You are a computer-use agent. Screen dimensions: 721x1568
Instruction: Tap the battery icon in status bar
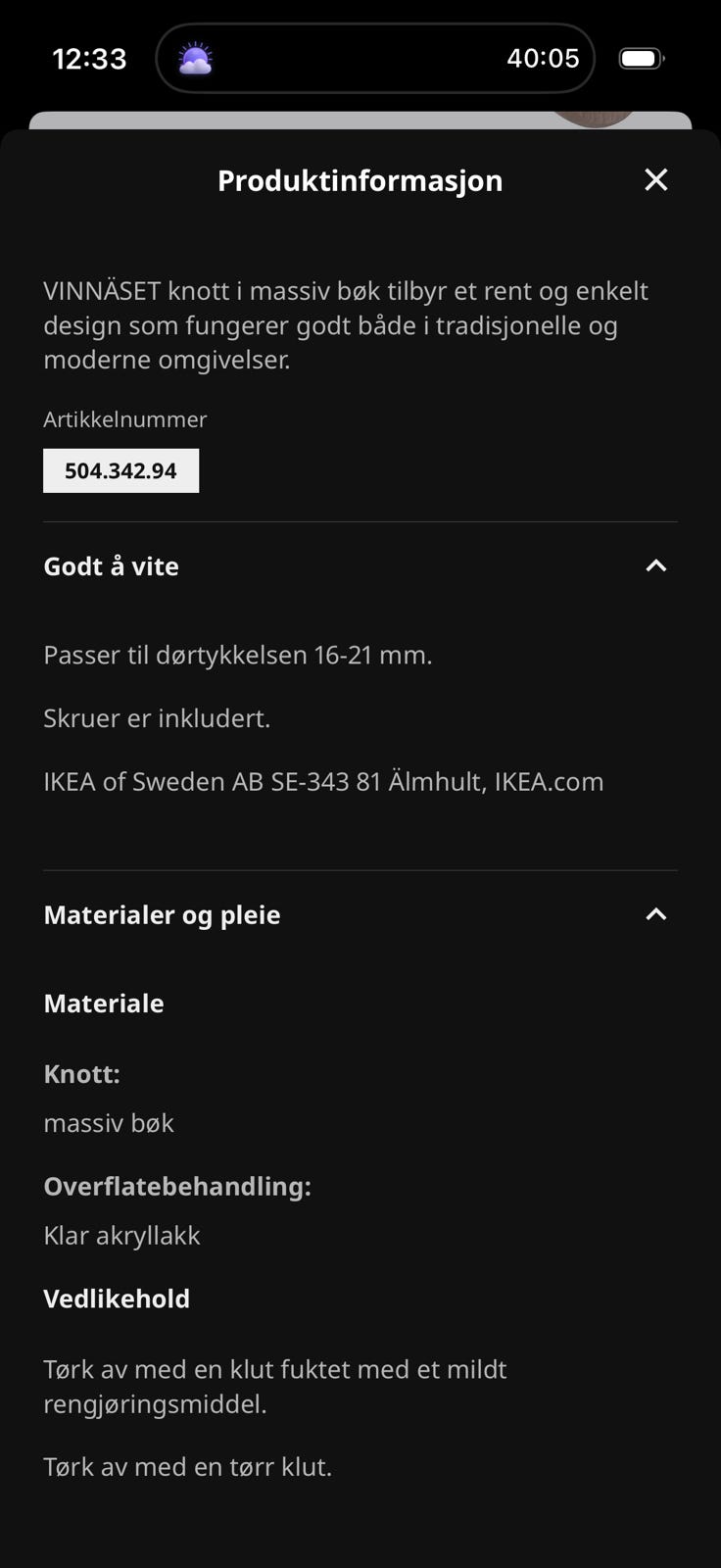[x=641, y=59]
